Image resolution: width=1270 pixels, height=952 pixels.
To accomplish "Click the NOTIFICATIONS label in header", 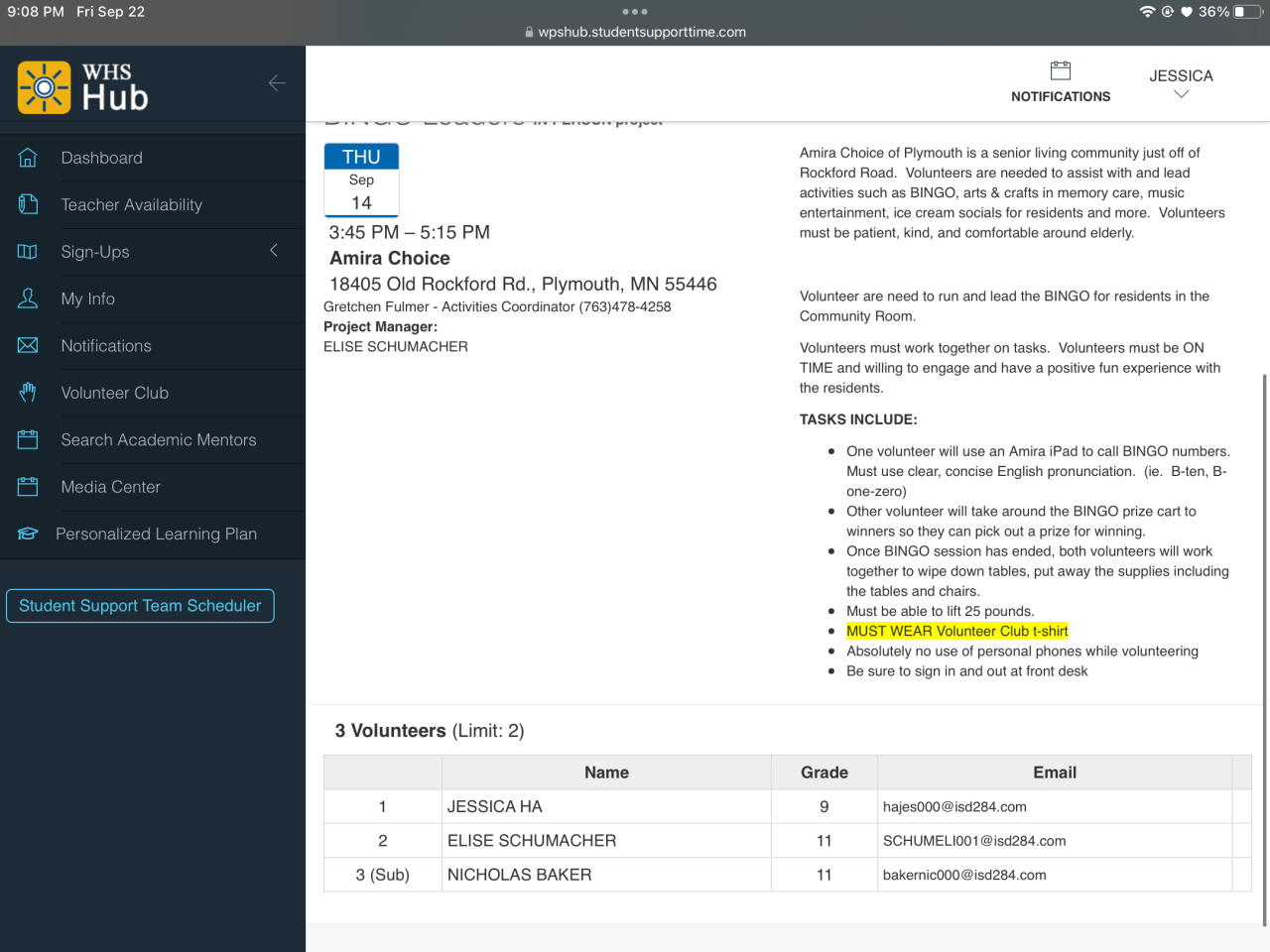I will click(1061, 96).
